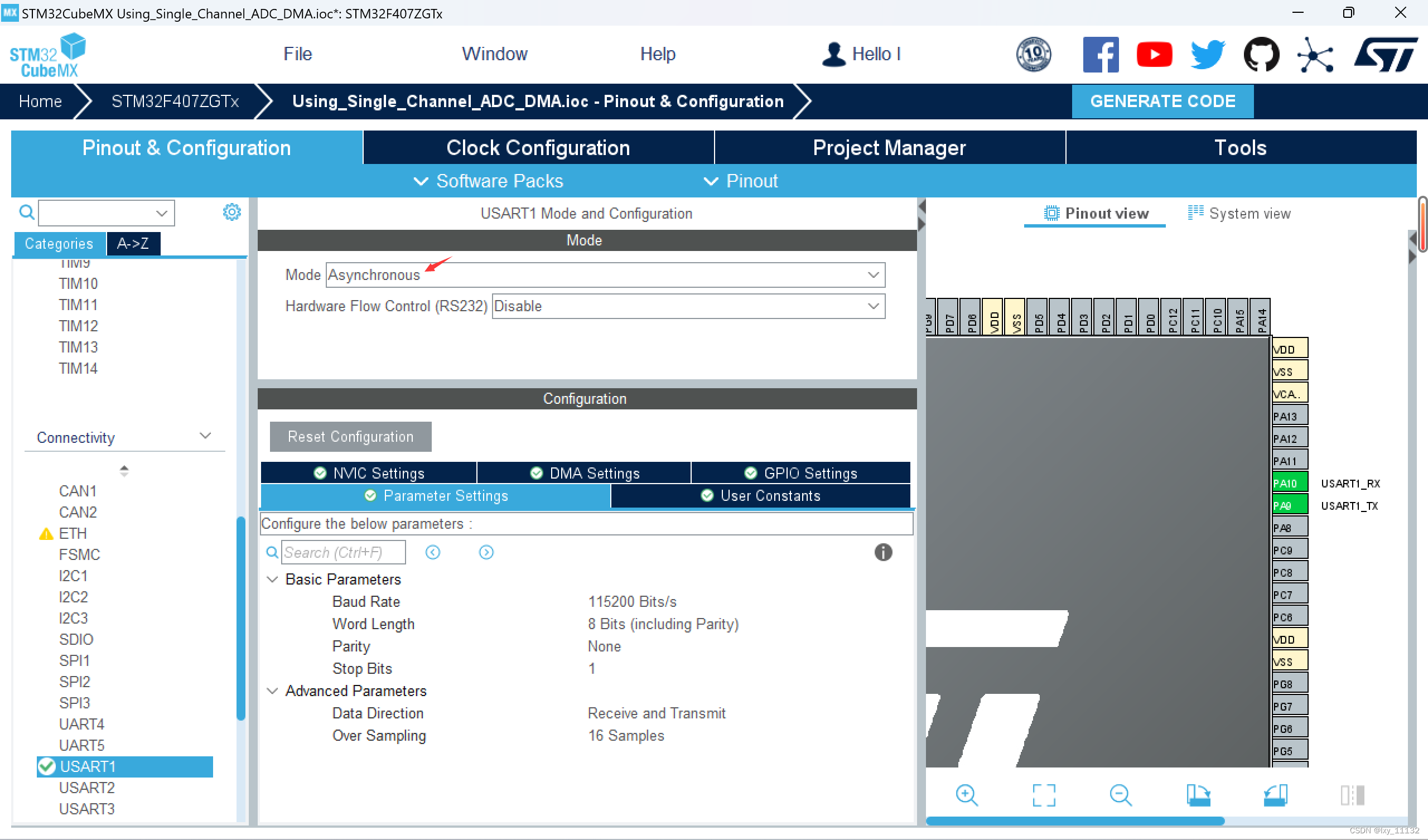The height and width of the screenshot is (840, 1428).
Task: Click the previous search result arrow
Action: [433, 552]
